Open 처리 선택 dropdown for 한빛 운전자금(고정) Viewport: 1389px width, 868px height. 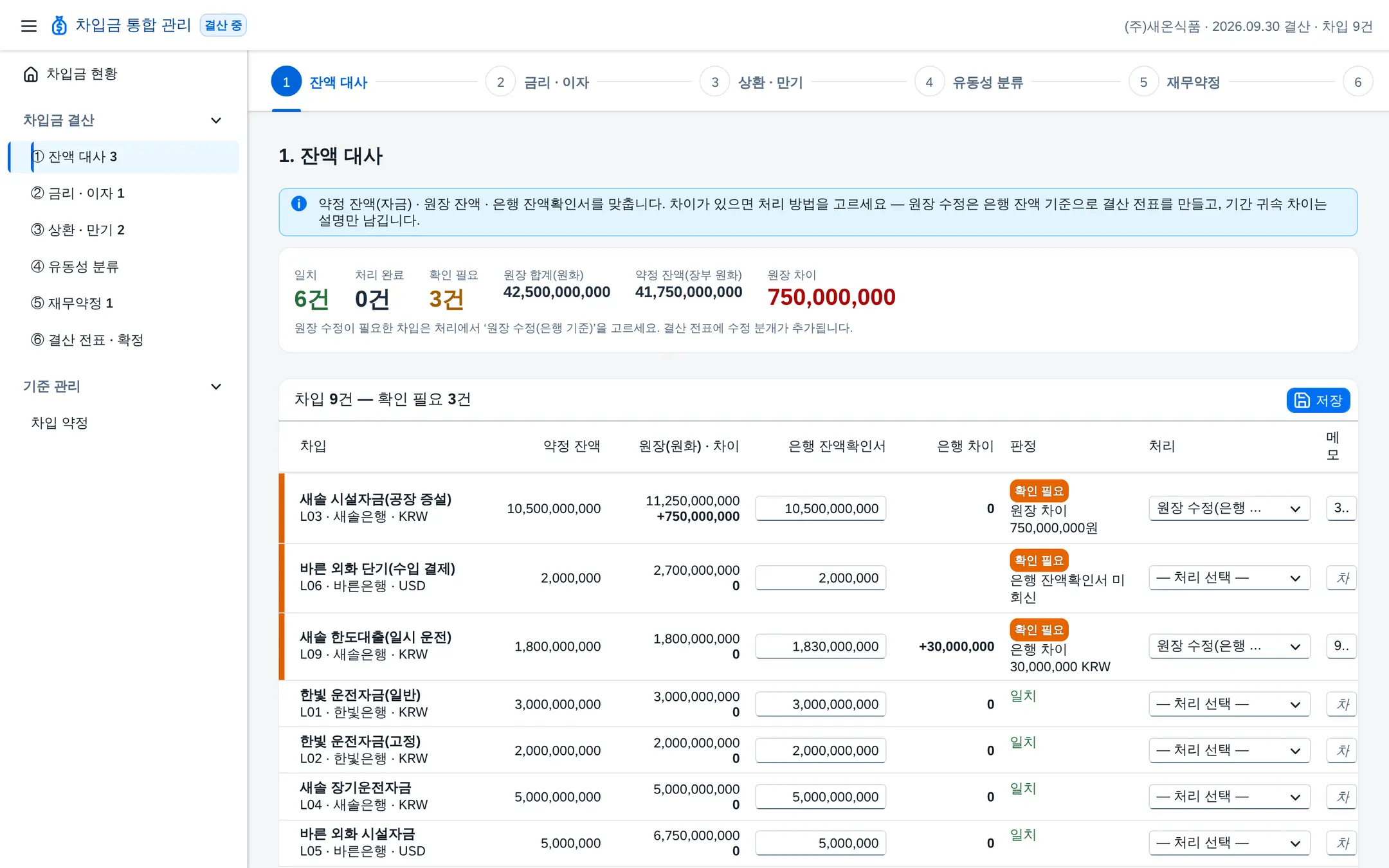click(x=1230, y=750)
